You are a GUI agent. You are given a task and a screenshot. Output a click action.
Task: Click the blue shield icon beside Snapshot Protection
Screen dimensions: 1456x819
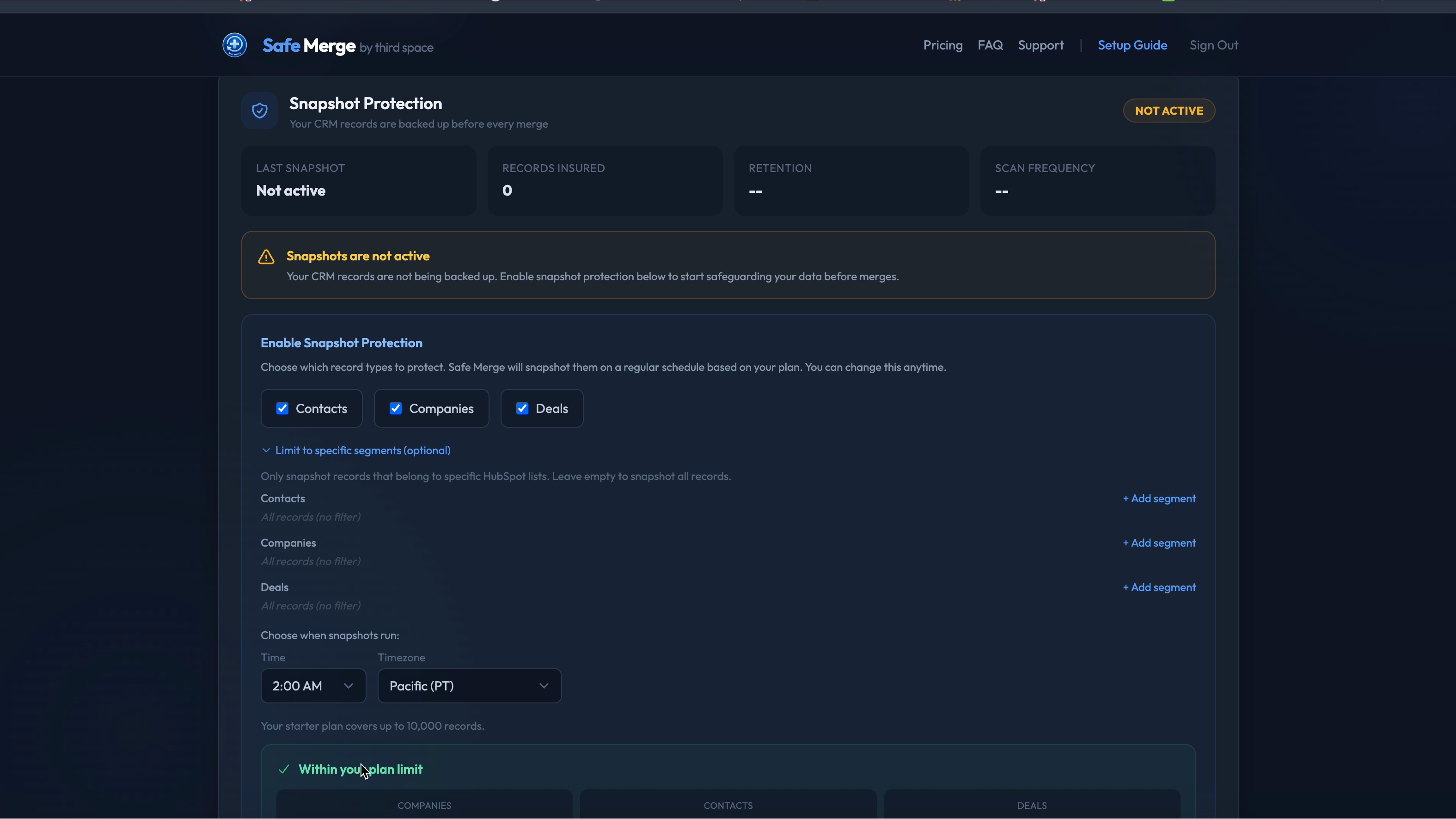(259, 110)
